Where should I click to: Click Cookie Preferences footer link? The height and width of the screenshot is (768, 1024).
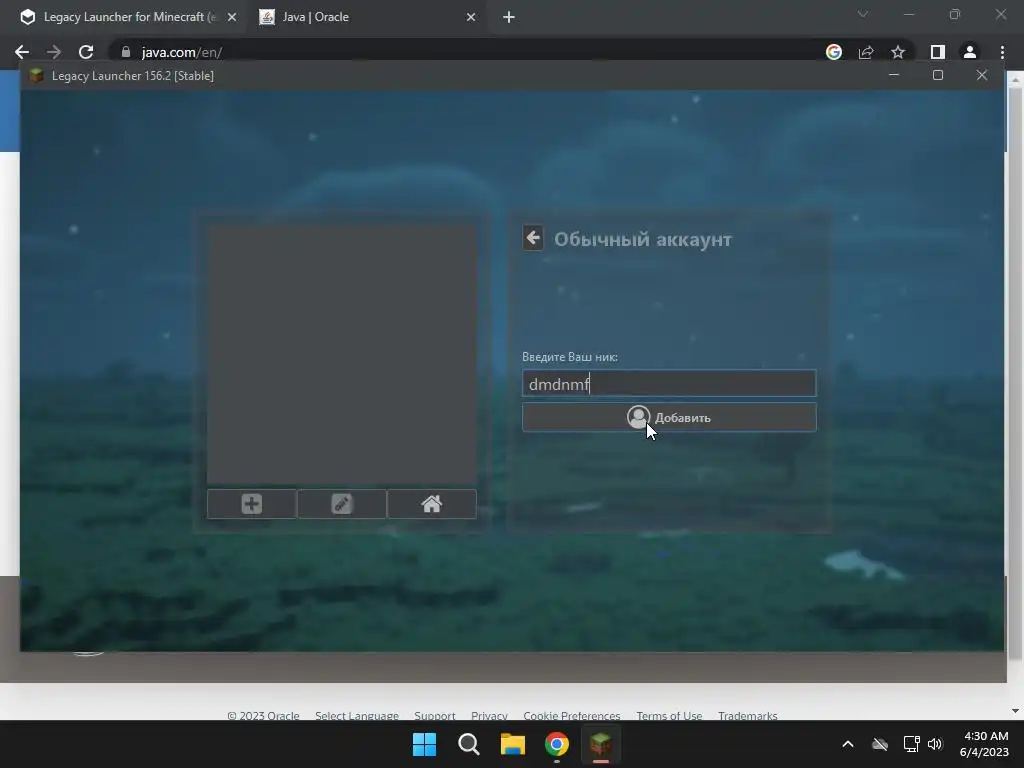(x=571, y=716)
